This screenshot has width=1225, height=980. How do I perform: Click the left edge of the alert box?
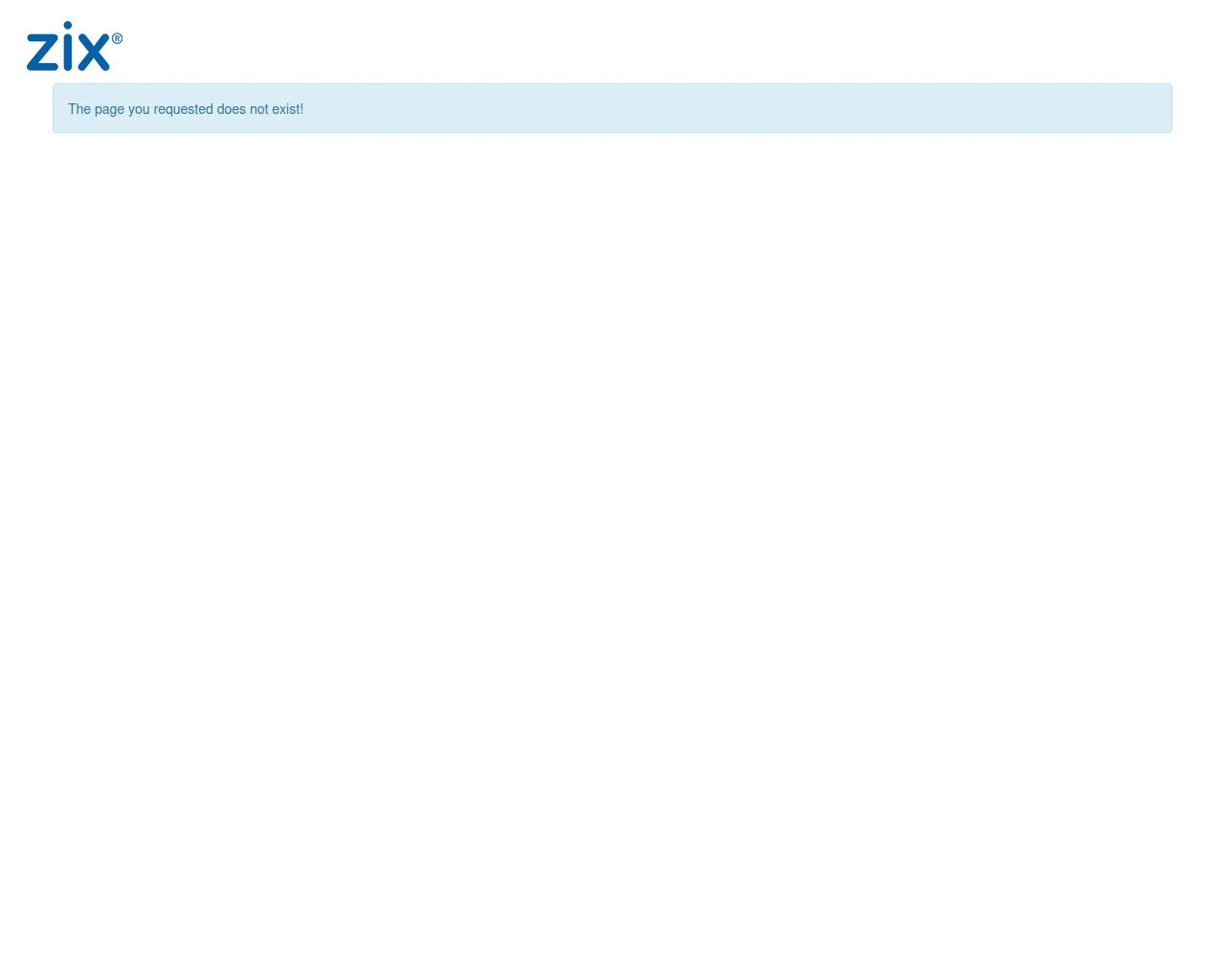tap(56, 108)
